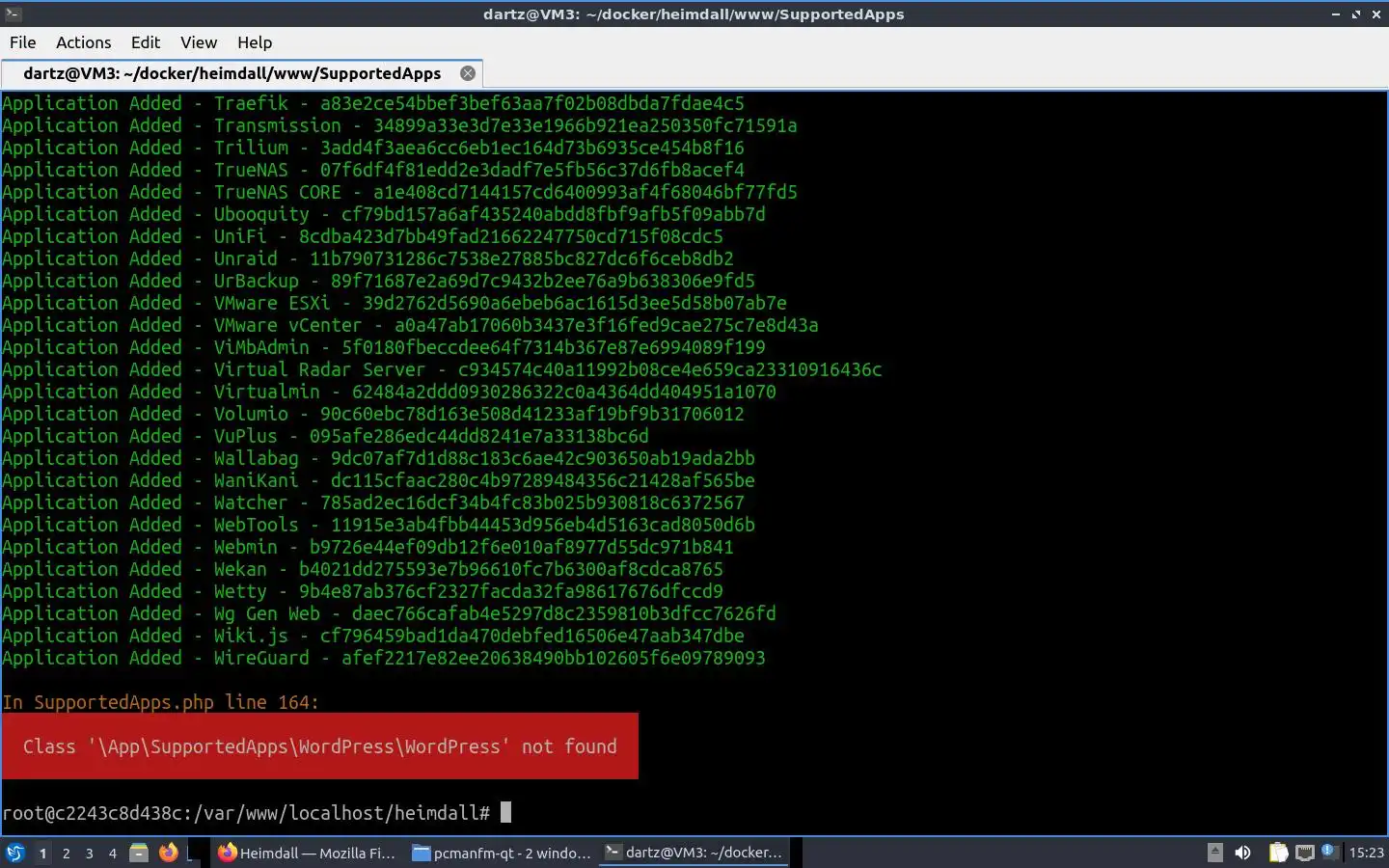The height and width of the screenshot is (868, 1389).
Task: Switch to workspace 3
Action: pos(90,853)
